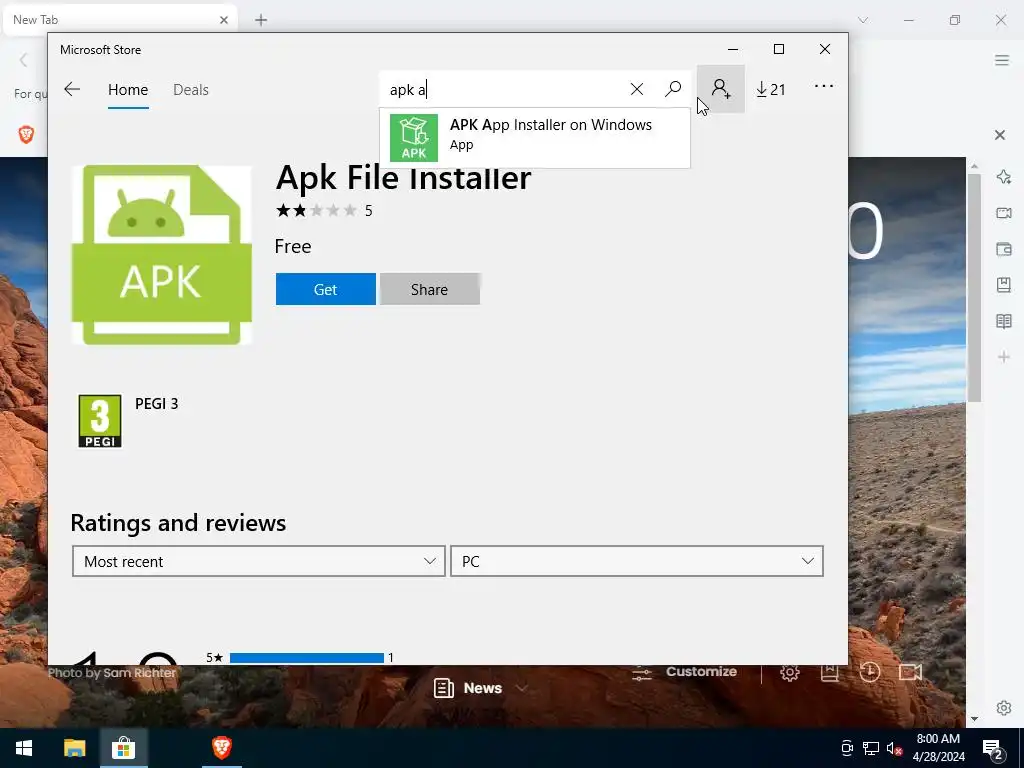Screen dimensions: 1024x768
Task: Click the 5-star rating bar
Action: (307, 658)
